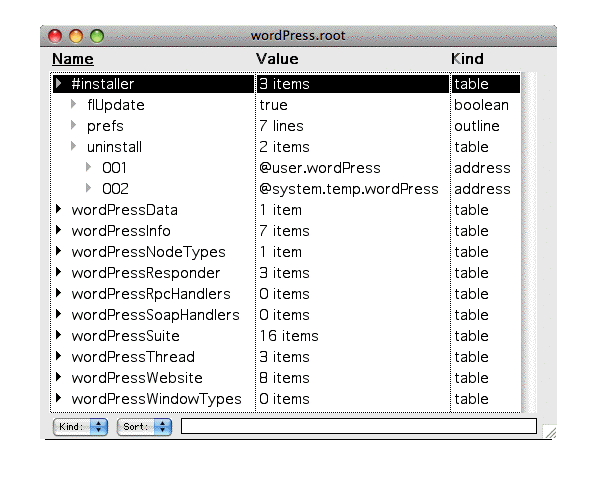Screen dimensions: 597x494
Task: Open the Sort popup menu
Action: [144, 427]
